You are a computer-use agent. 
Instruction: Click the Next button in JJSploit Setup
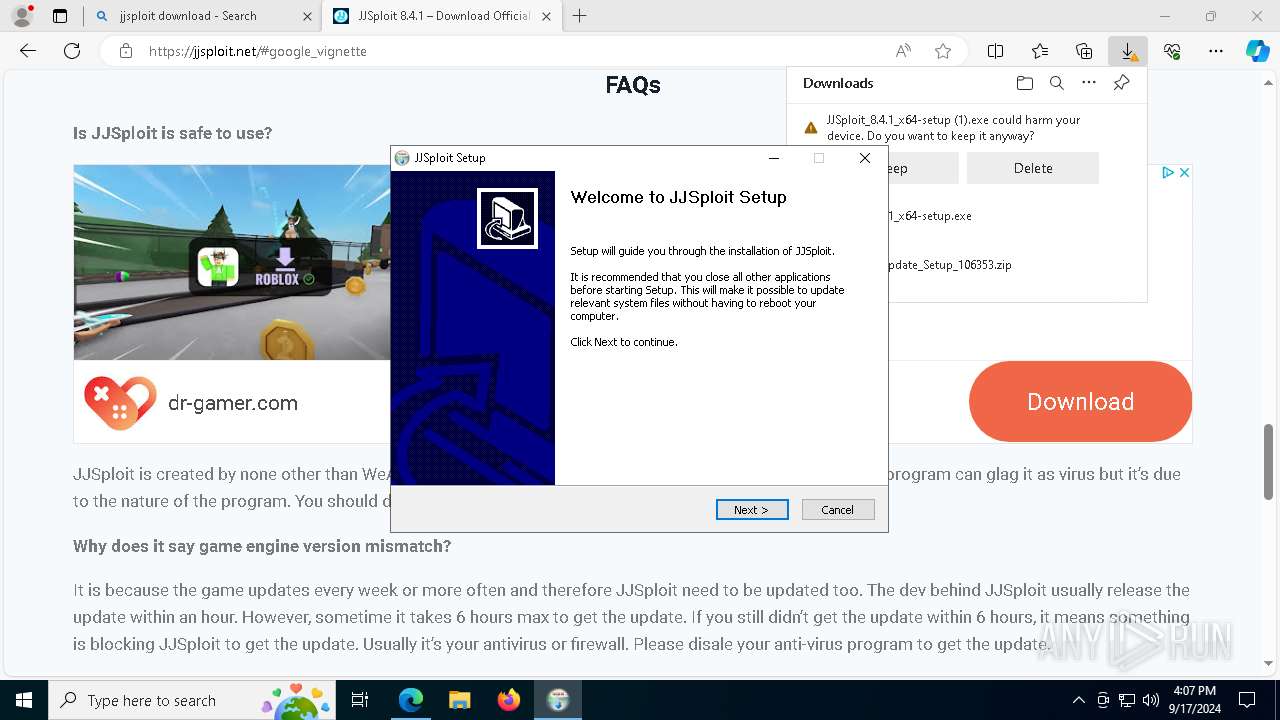[x=752, y=510]
